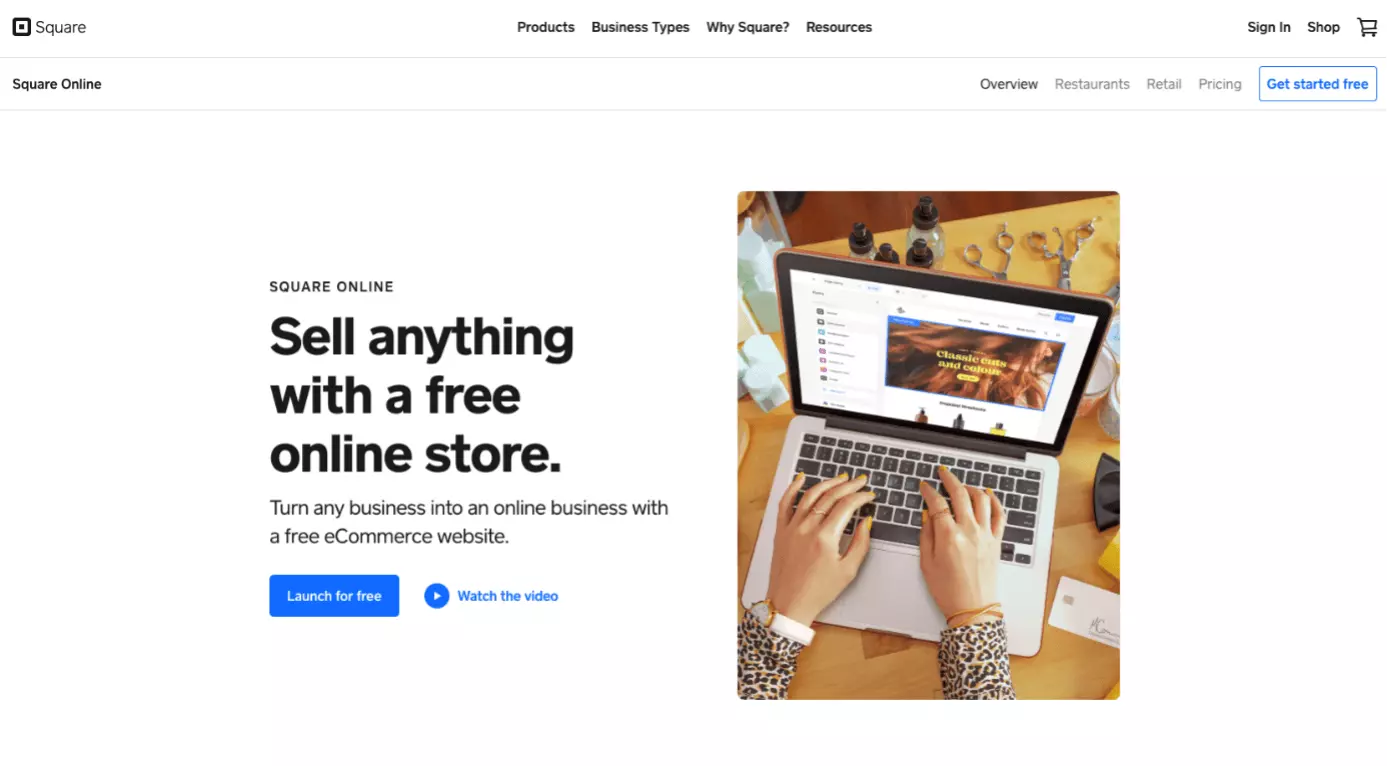
Task: Click the Square Online subnav title
Action: click(x=57, y=84)
